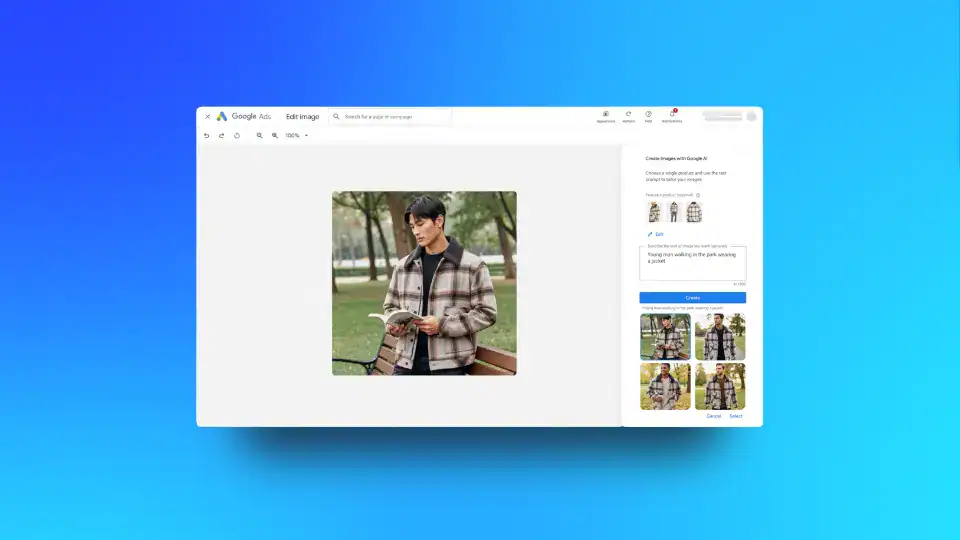
Task: Select the first product thumbnail of jacket model
Action: (654, 212)
